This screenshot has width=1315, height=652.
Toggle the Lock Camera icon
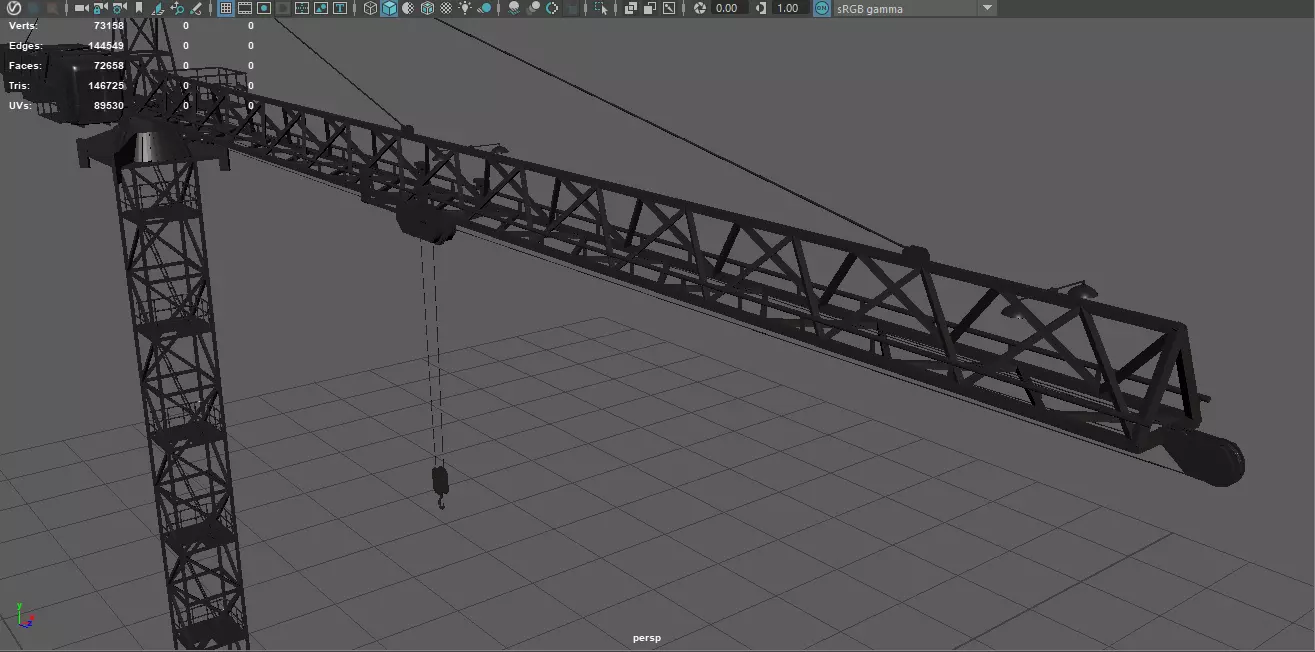100,8
